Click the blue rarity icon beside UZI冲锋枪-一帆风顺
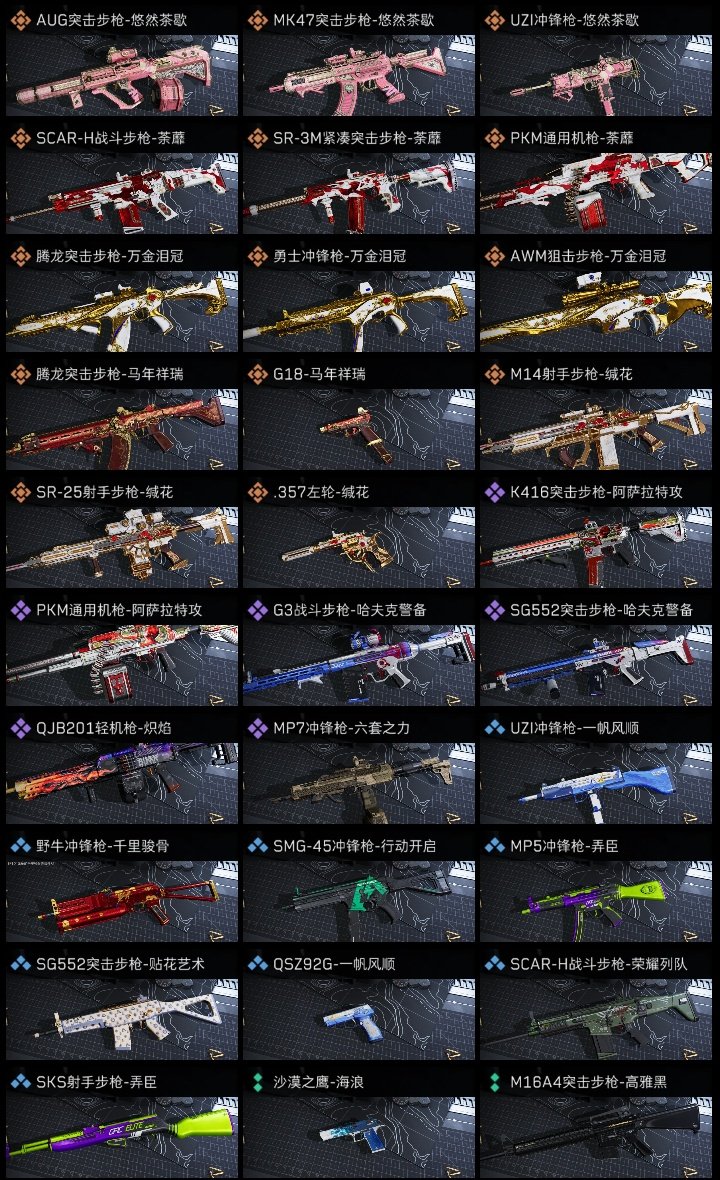The width and height of the screenshot is (720, 1180). [x=494, y=728]
